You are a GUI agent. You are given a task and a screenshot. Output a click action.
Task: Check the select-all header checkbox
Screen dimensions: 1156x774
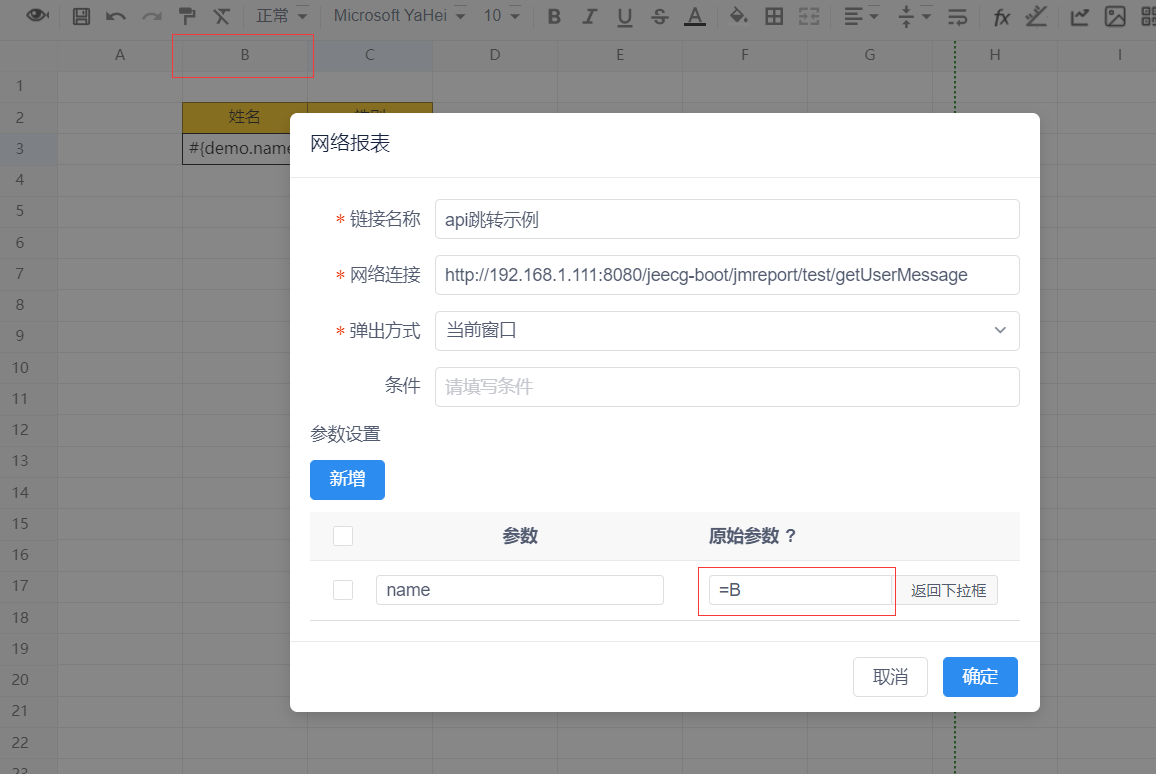point(343,536)
